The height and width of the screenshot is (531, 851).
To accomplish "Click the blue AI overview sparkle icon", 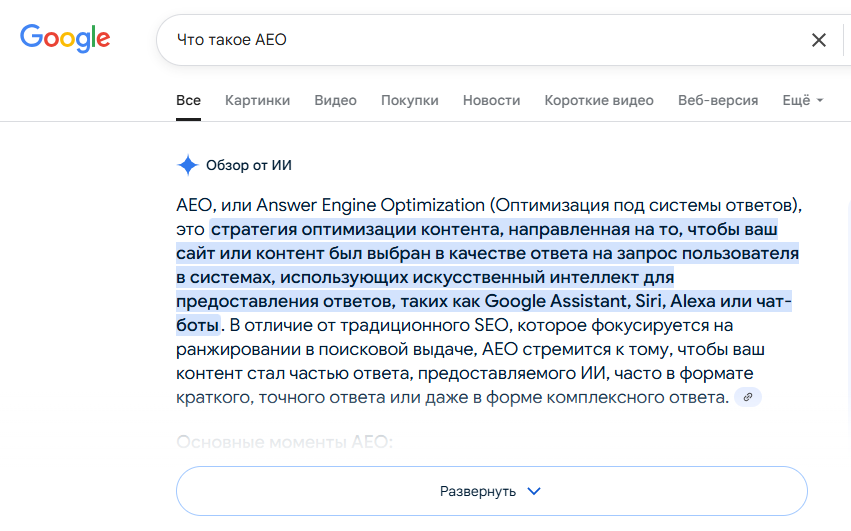I will (188, 165).
